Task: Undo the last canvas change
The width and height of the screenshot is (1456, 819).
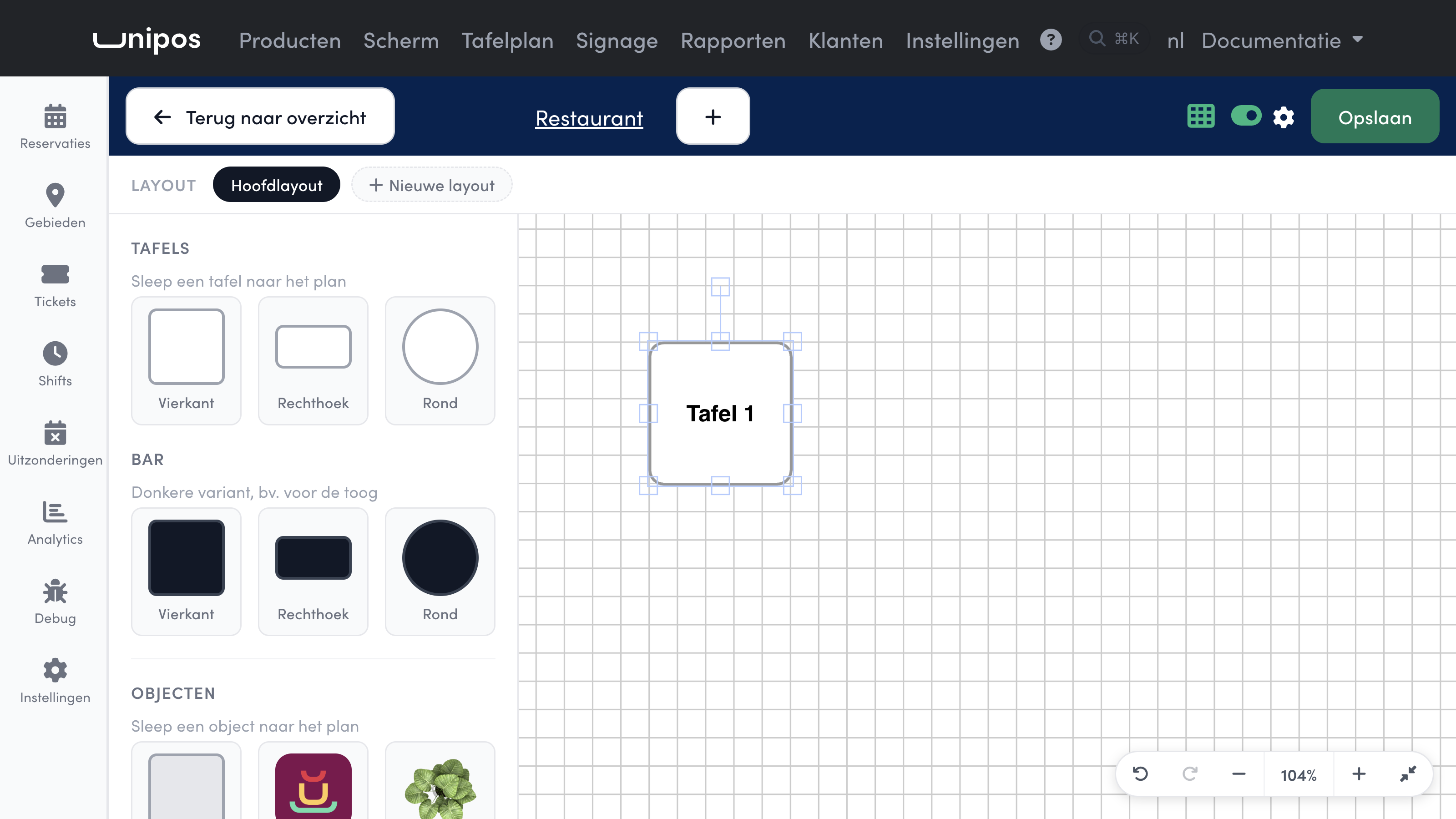Action: 1141,773
